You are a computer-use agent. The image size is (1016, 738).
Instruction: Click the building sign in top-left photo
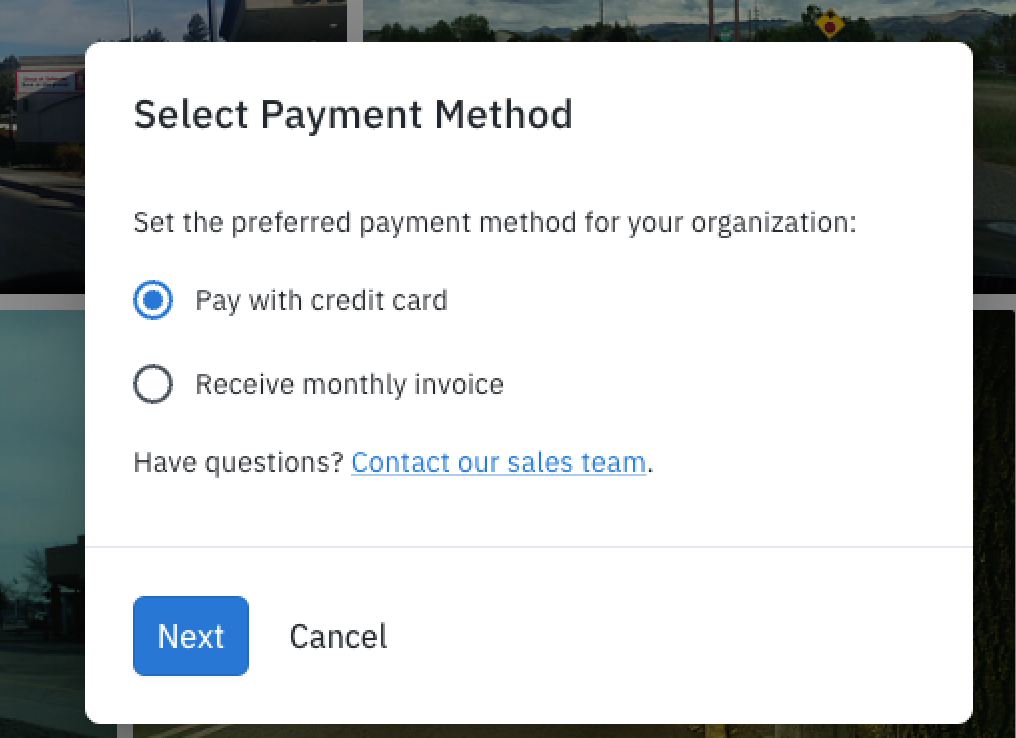click(48, 82)
